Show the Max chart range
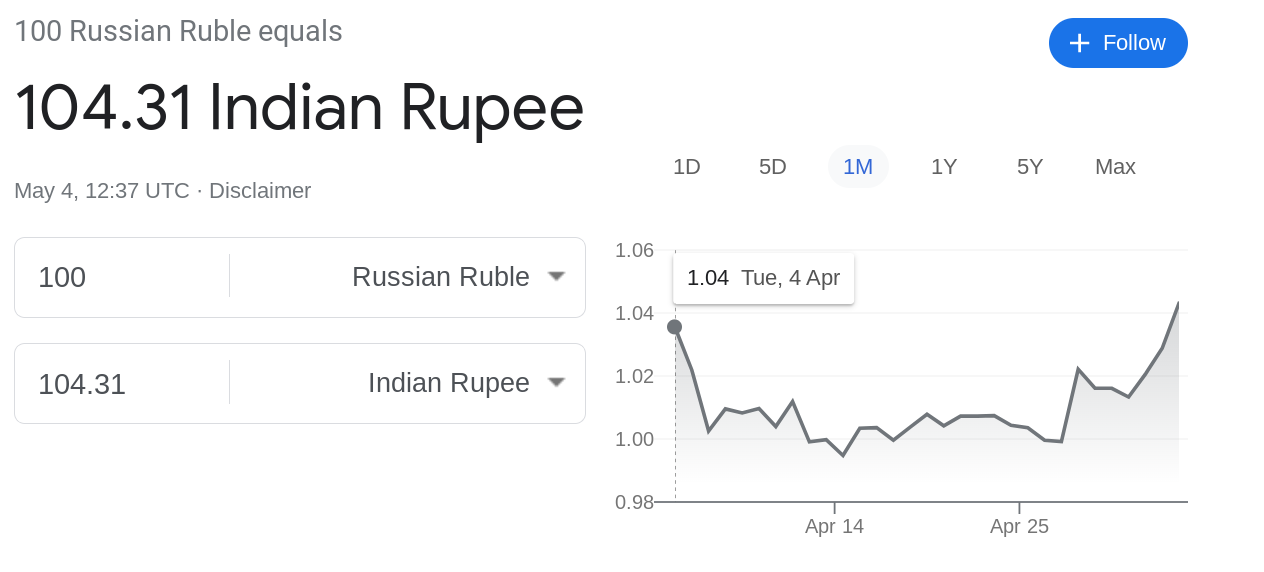Image resolution: width=1264 pixels, height=572 pixels. [1115, 167]
